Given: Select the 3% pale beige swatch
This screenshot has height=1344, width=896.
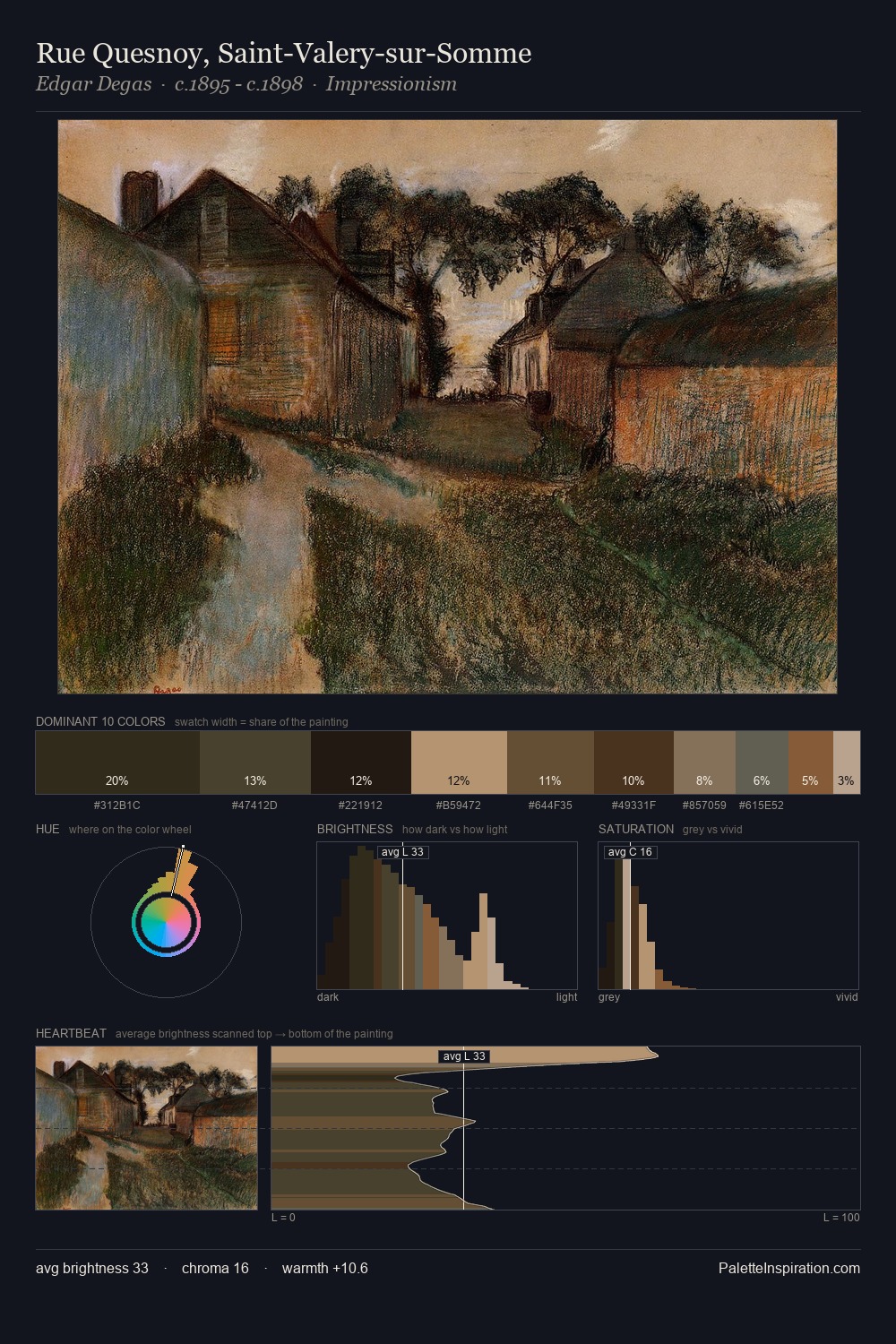Looking at the screenshot, I should pyautogui.click(x=847, y=762).
